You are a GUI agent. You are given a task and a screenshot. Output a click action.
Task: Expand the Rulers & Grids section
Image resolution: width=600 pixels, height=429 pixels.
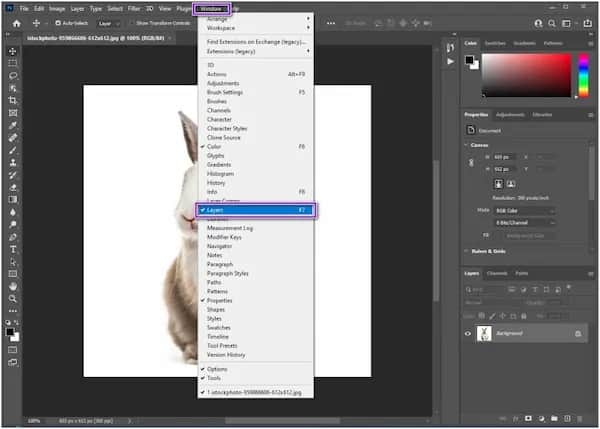466,251
